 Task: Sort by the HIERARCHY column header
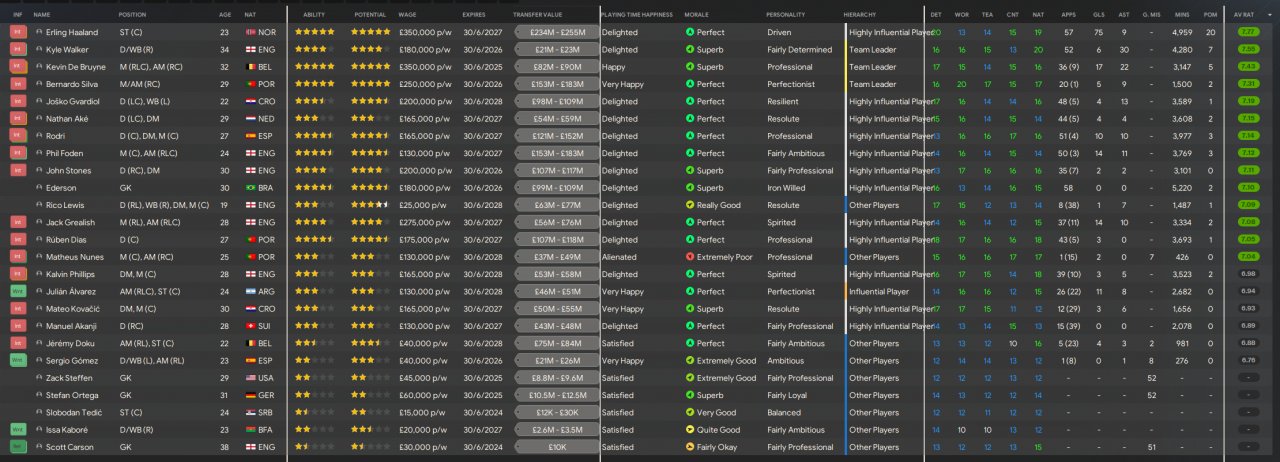[x=860, y=15]
